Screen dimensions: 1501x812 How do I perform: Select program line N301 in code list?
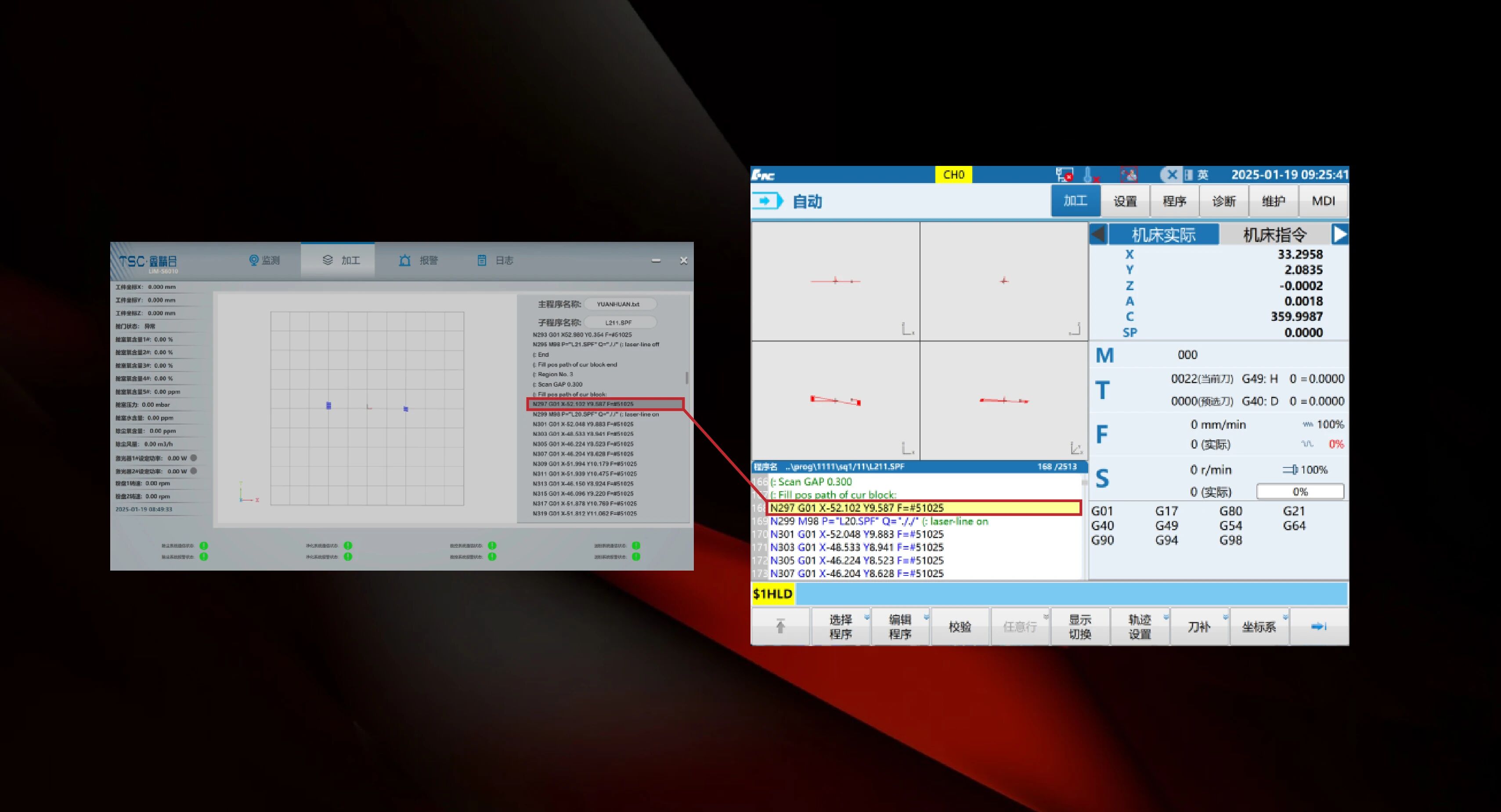[856, 534]
